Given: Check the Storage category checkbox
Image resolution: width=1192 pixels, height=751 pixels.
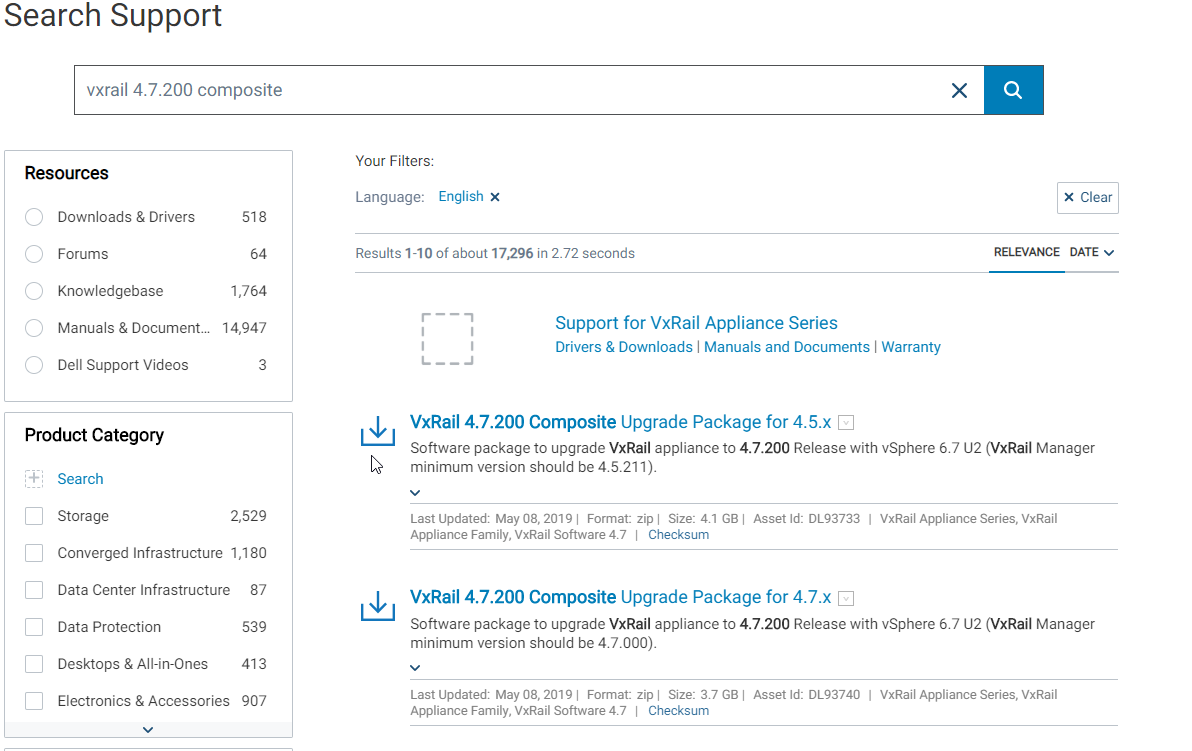Looking at the screenshot, I should [34, 516].
